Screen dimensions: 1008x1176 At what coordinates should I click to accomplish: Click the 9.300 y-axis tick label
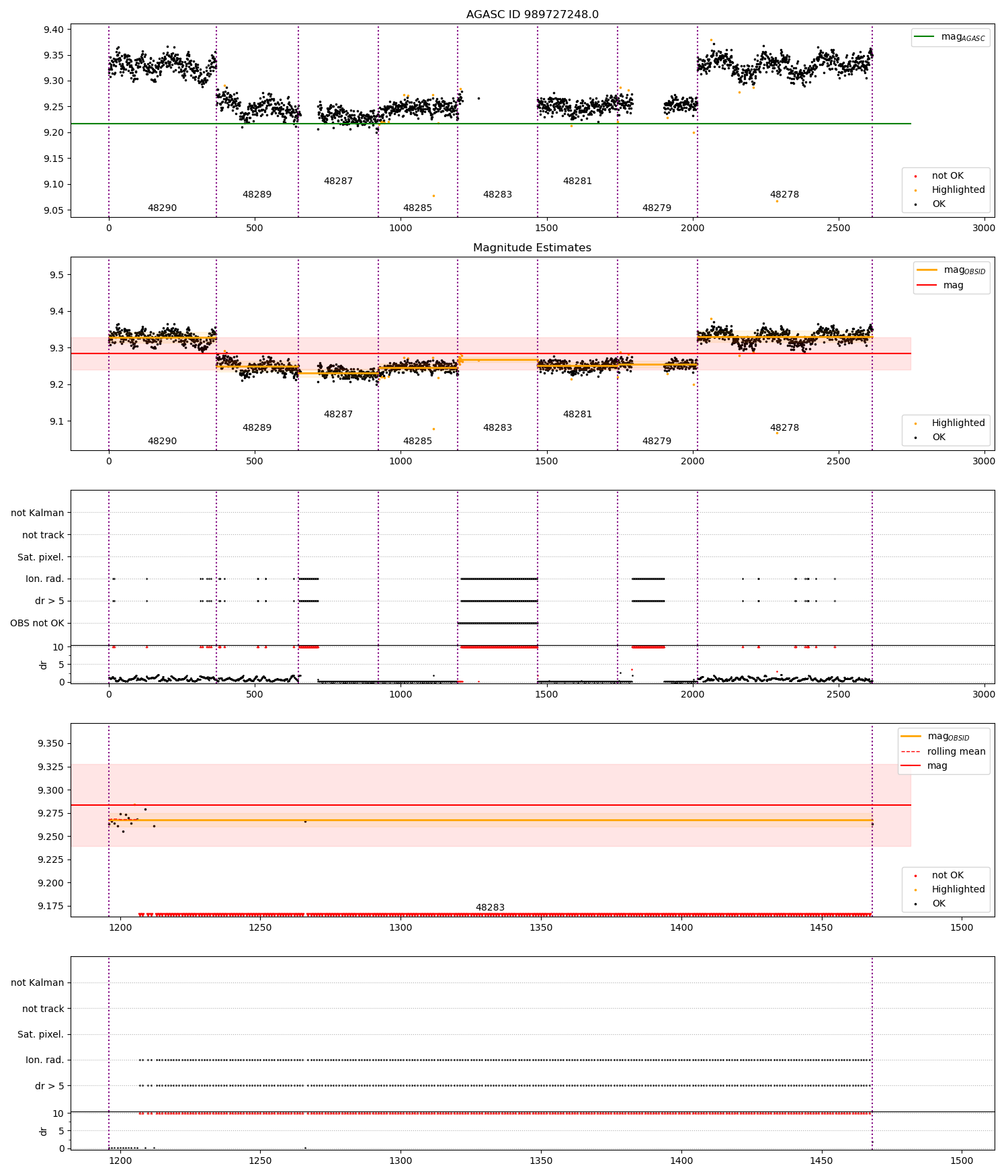51,790
